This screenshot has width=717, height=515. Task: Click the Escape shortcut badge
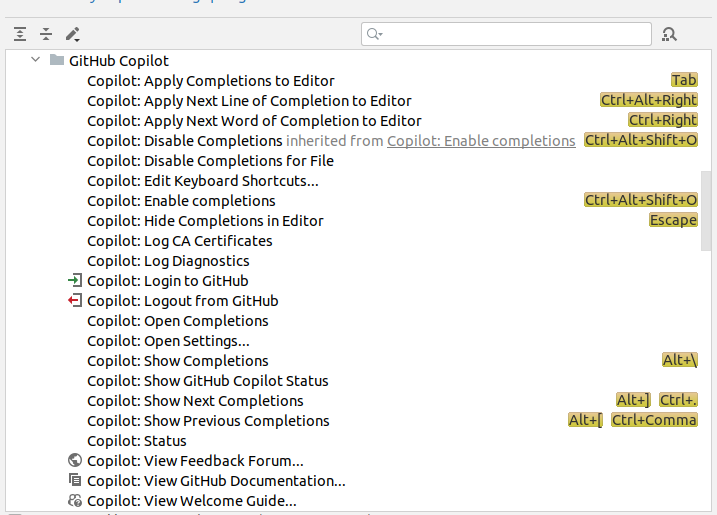(x=673, y=220)
